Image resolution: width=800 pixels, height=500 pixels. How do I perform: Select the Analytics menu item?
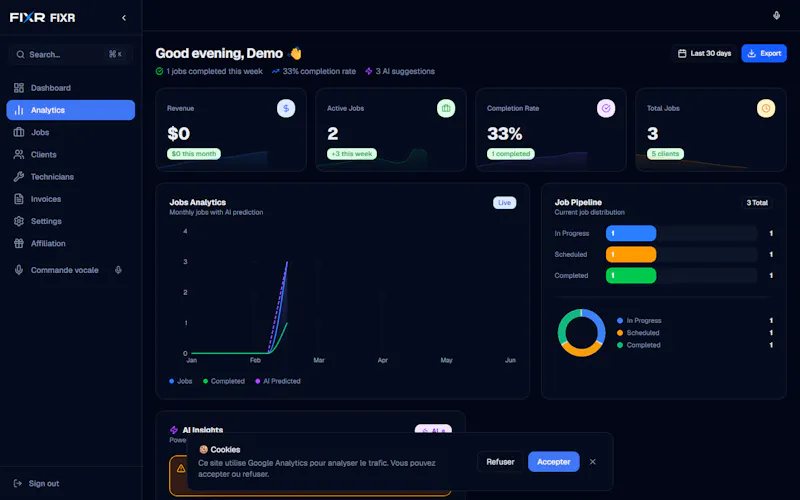click(70, 110)
